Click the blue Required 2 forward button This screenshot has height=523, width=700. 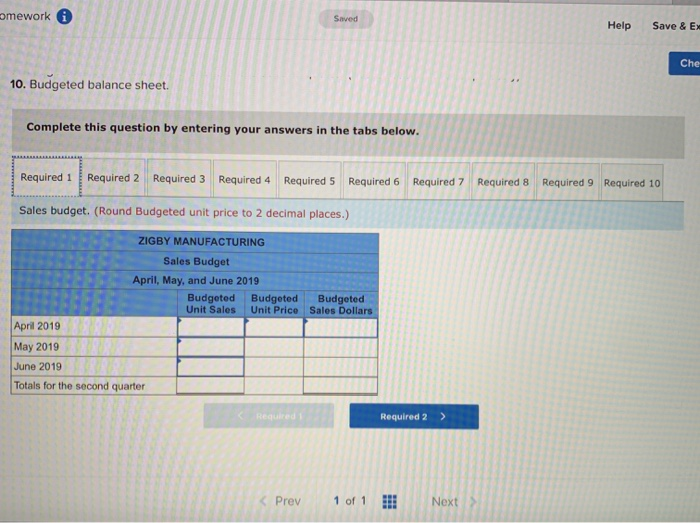[414, 416]
